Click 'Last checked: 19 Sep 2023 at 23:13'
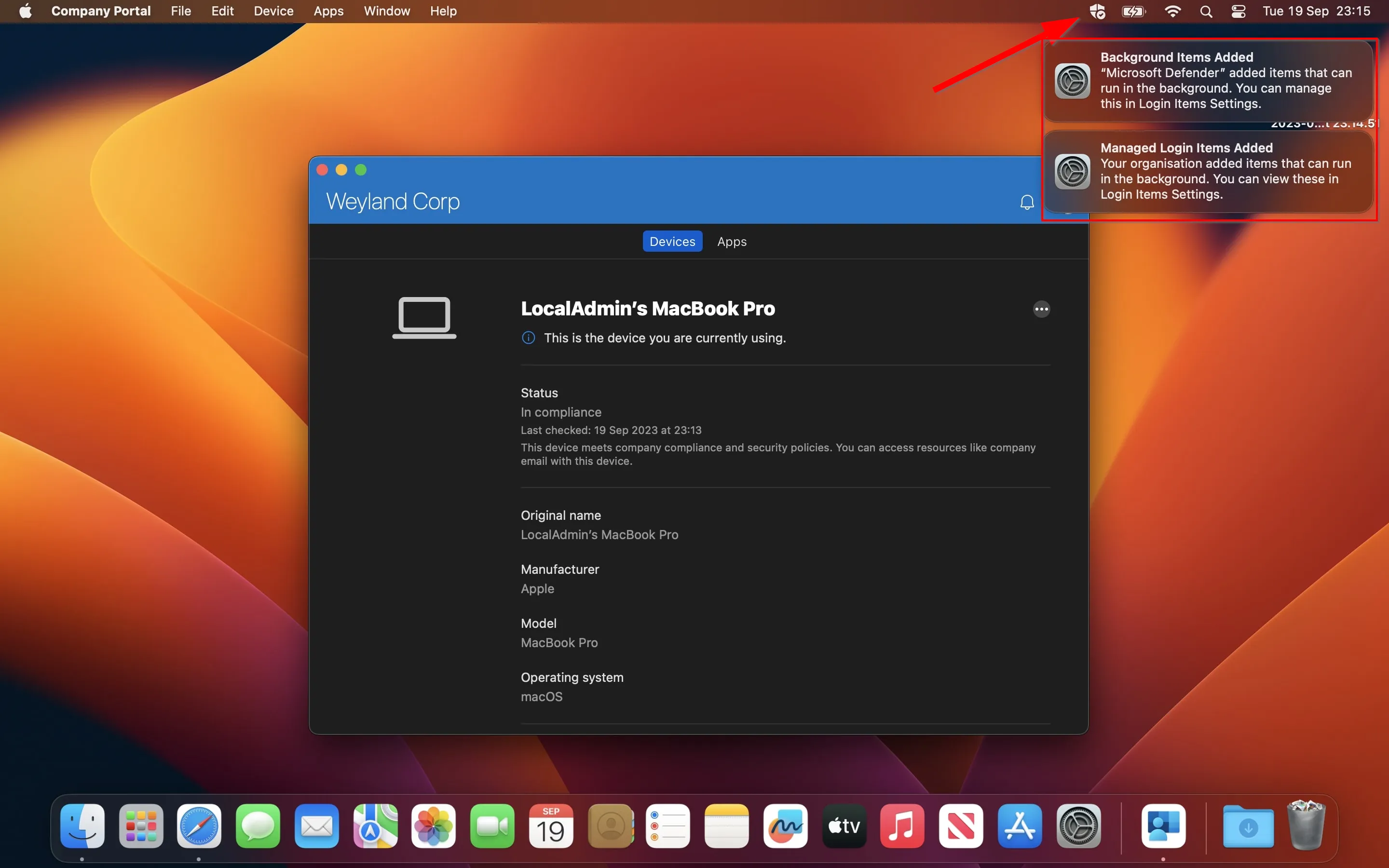The height and width of the screenshot is (868, 1389). coord(611,431)
